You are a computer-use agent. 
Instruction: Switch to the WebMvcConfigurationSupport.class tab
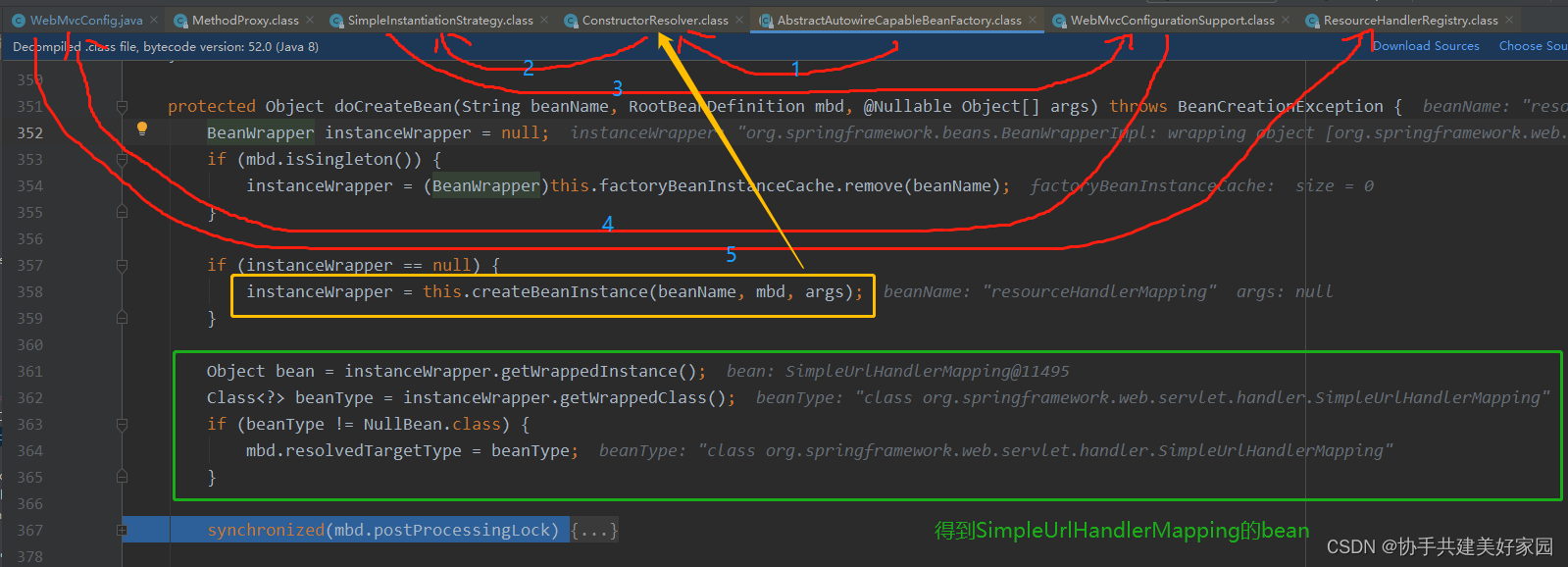click(1172, 20)
